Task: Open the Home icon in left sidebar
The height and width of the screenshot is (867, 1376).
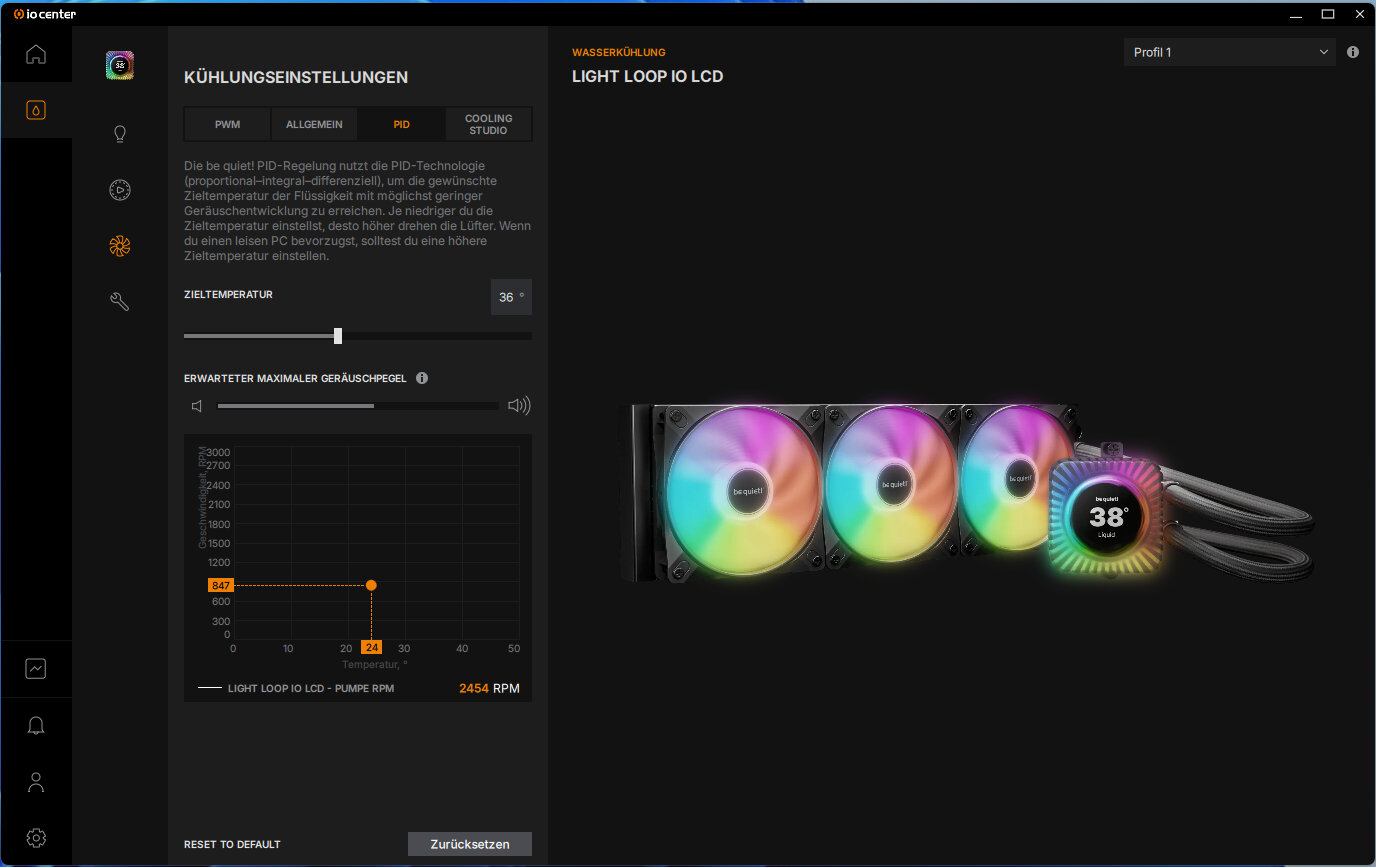Action: 36,54
